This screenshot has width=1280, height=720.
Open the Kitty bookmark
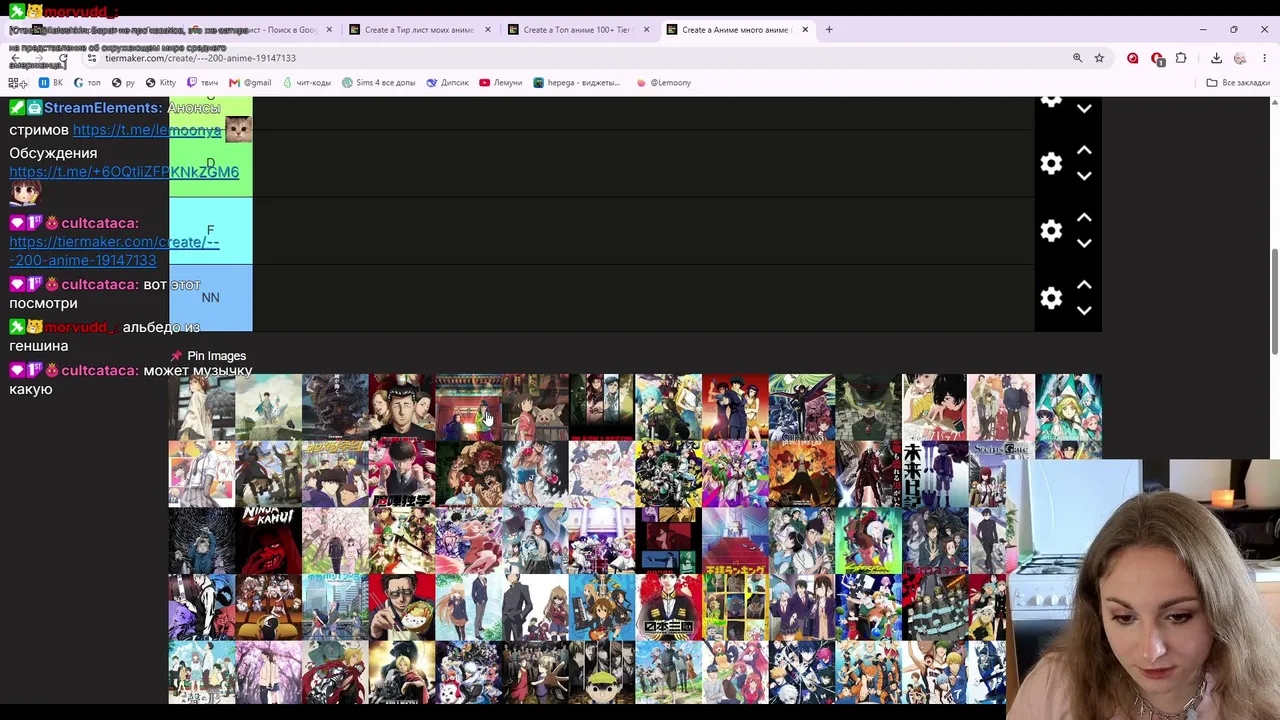click(x=161, y=83)
